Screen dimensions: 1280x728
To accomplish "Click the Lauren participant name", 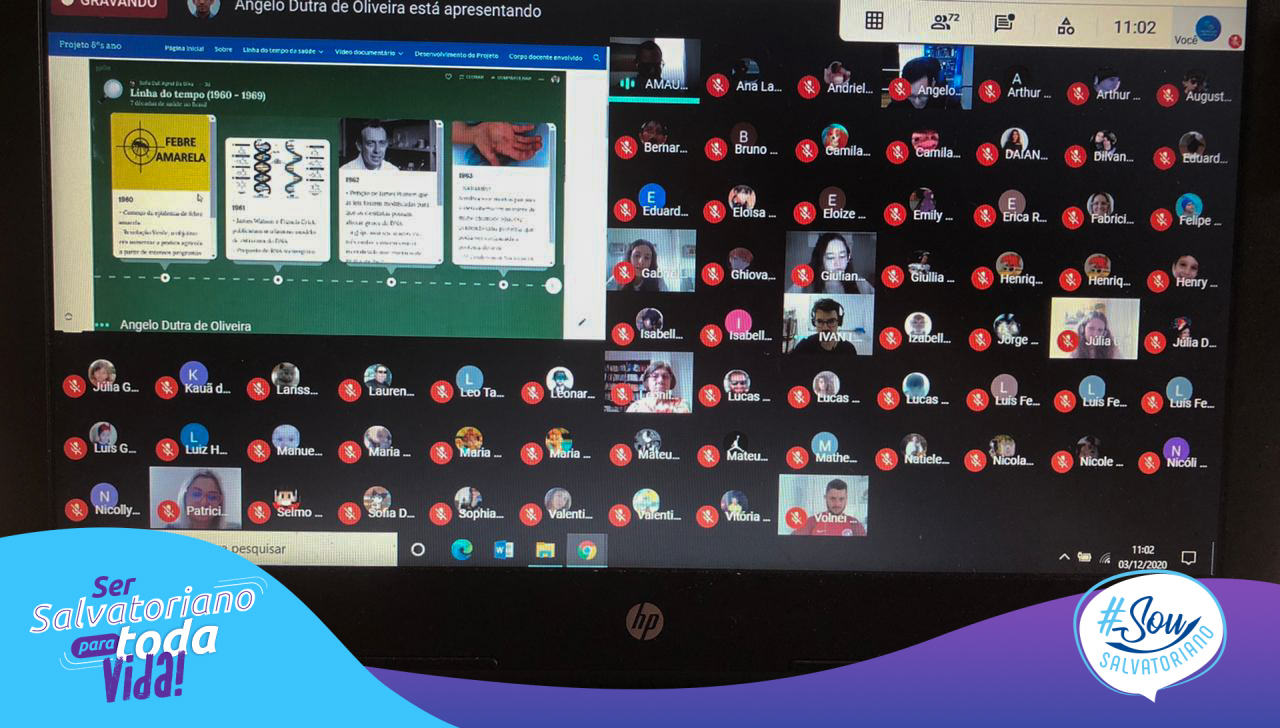I will [x=392, y=391].
